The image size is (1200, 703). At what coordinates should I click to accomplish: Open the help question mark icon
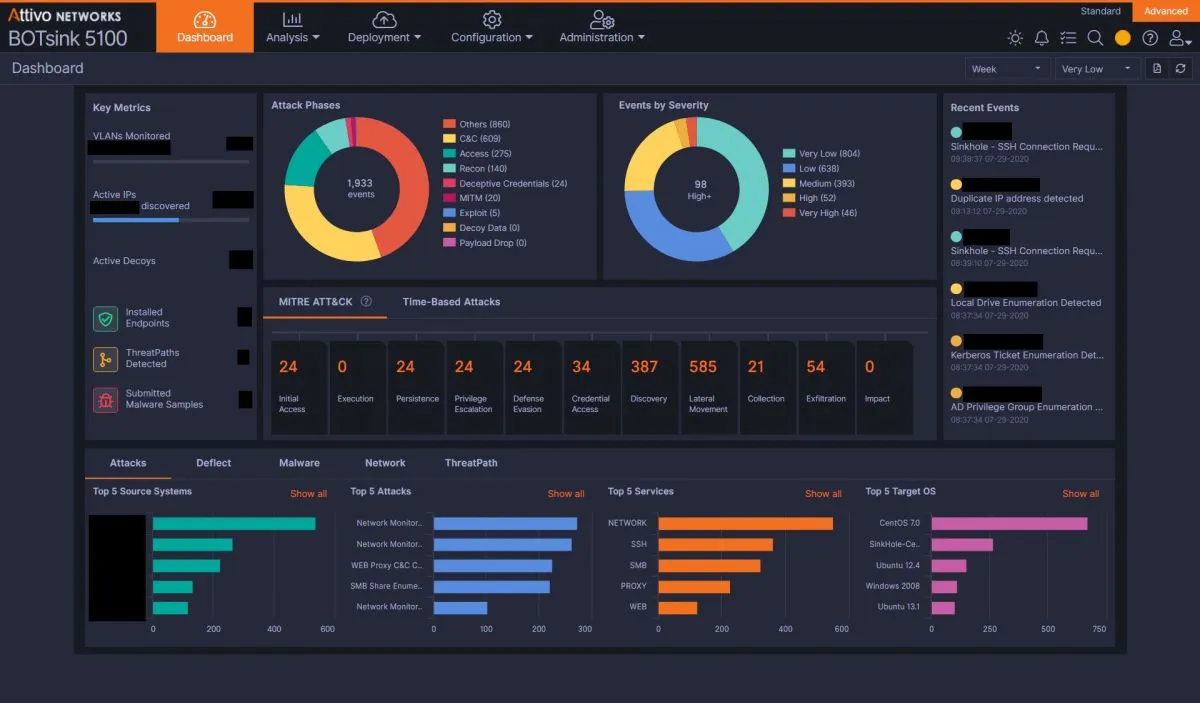(x=1150, y=38)
